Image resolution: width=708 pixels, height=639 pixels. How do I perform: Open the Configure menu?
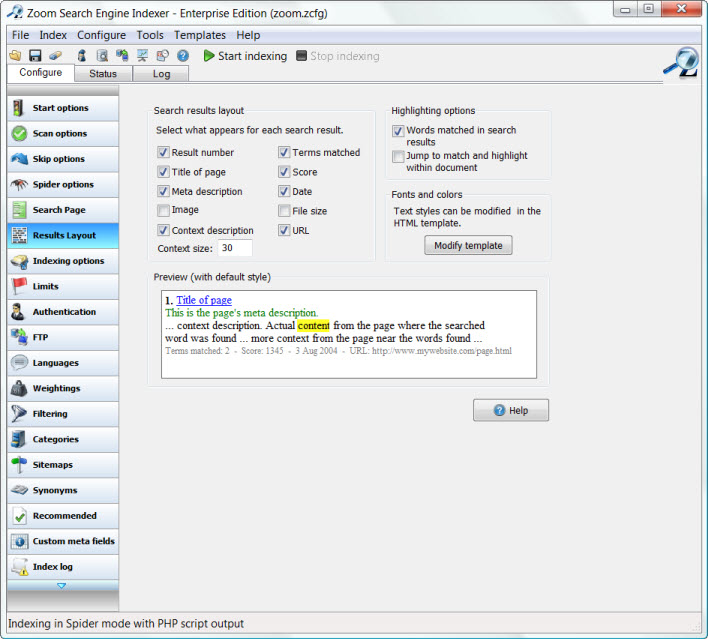[101, 35]
